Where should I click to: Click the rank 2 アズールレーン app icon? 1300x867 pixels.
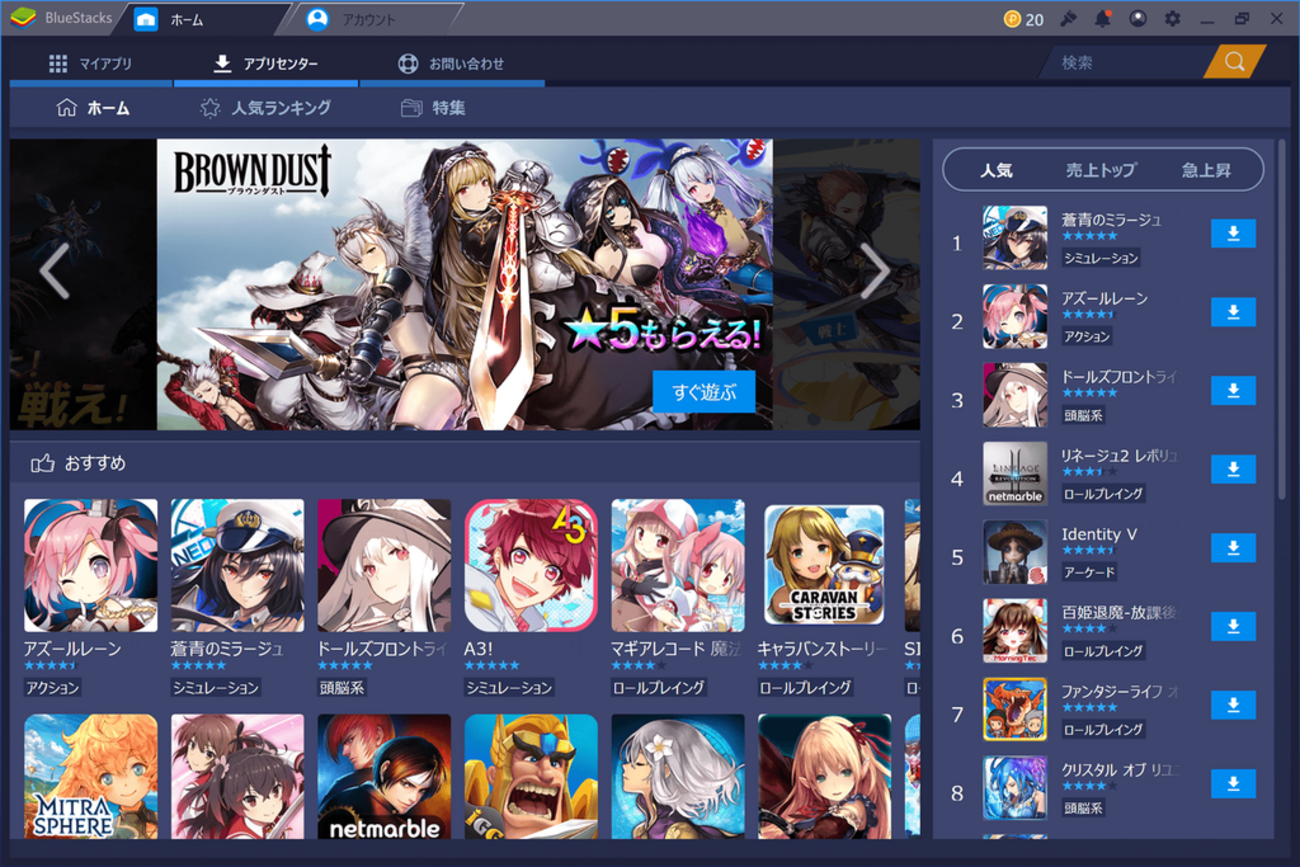pyautogui.click(x=1015, y=316)
